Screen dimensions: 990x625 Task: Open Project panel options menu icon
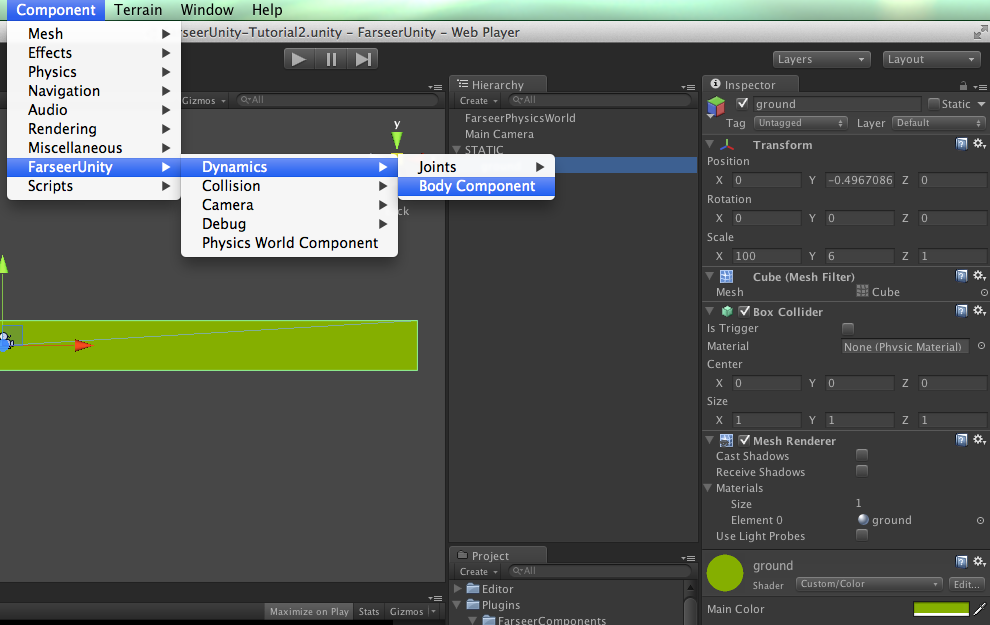[x=688, y=557]
